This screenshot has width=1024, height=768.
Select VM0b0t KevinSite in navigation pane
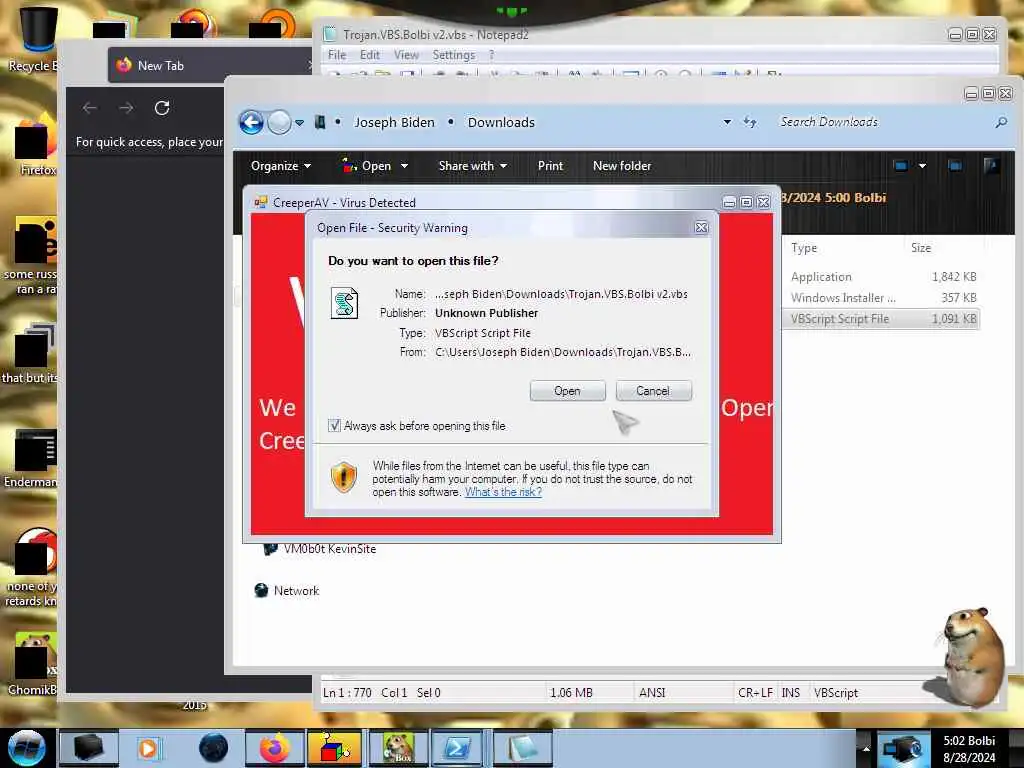click(x=320, y=549)
